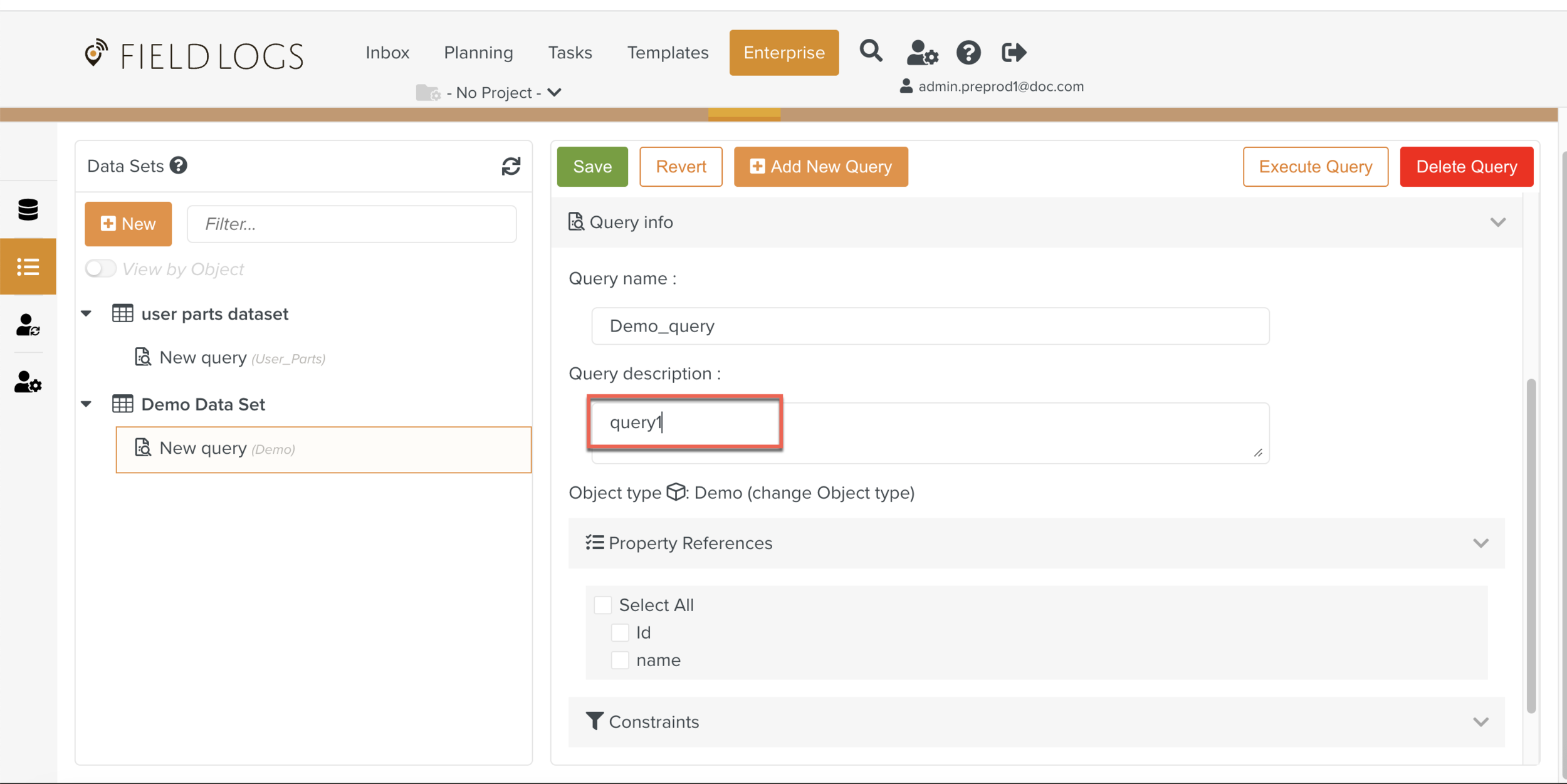The image size is (1567, 784).
Task: Open the No Project dropdown
Action: click(x=495, y=93)
